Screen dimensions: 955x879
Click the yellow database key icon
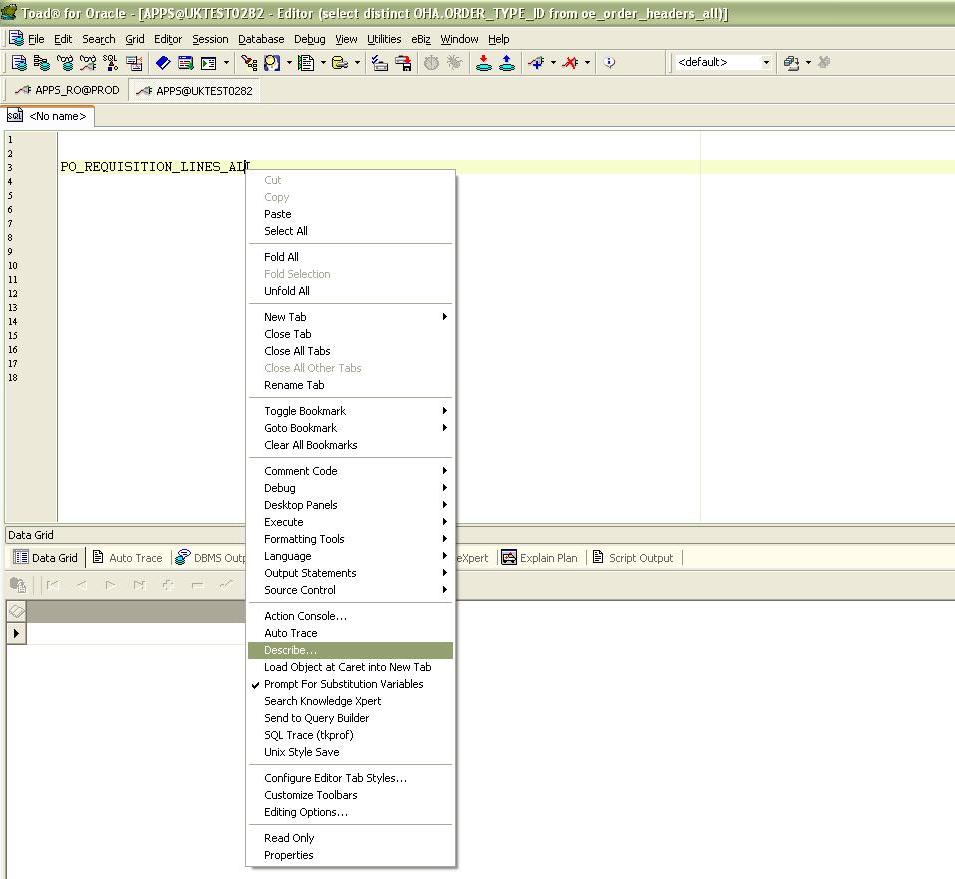(339, 62)
